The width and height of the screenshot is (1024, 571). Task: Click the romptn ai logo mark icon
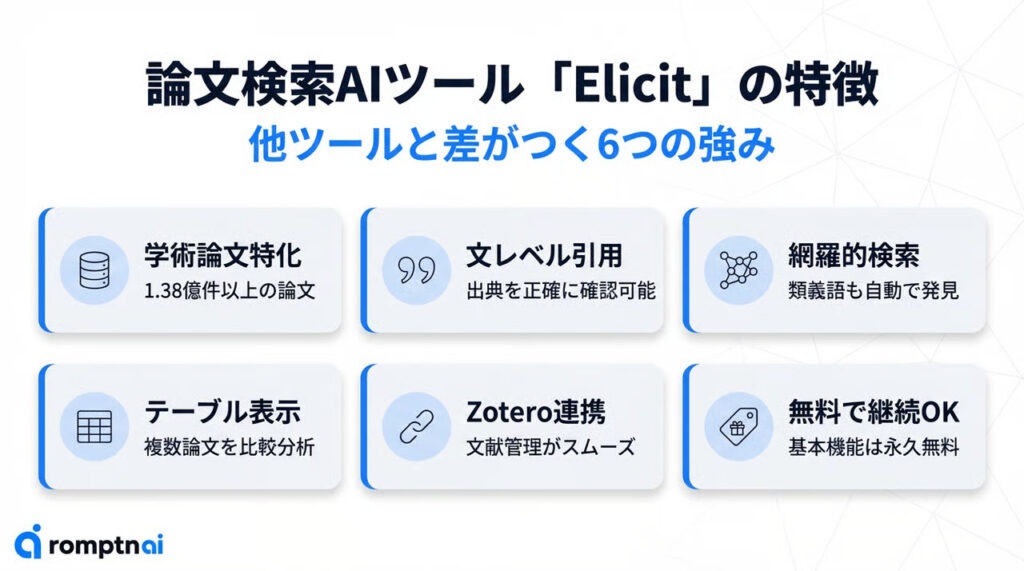pyautogui.click(x=29, y=541)
